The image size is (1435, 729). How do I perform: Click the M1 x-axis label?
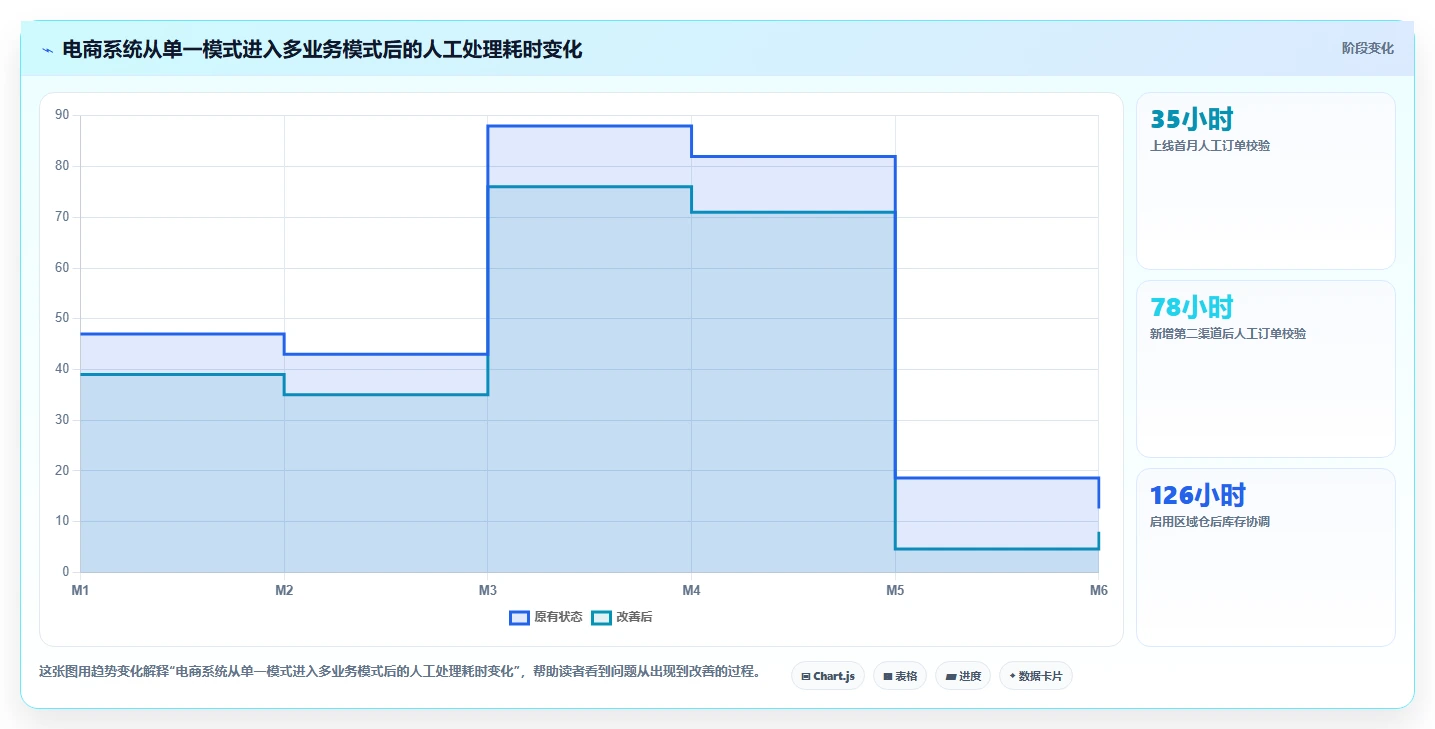(x=80, y=590)
